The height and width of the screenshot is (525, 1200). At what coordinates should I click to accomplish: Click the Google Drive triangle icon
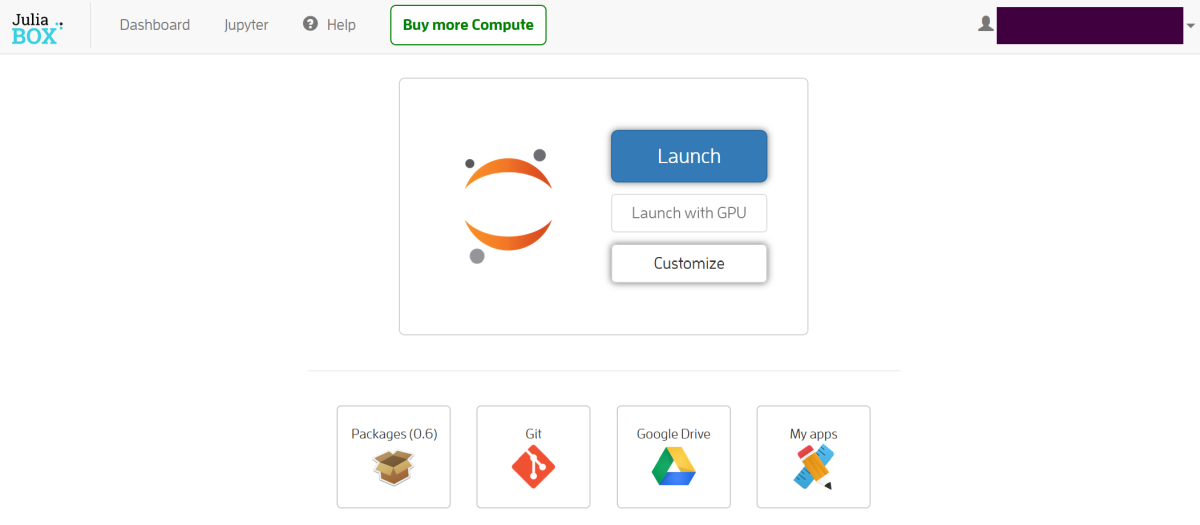pos(674,467)
